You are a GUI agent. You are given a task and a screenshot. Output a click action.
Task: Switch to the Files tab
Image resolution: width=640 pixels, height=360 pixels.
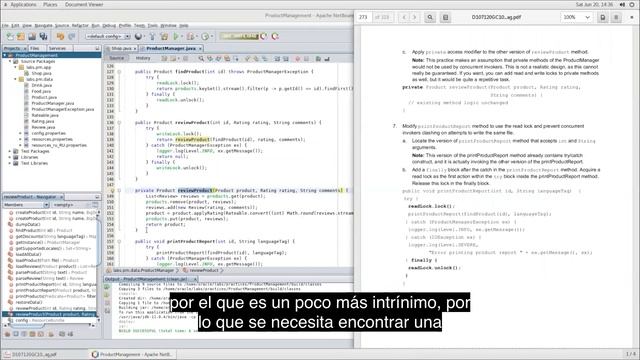[x=35, y=48]
